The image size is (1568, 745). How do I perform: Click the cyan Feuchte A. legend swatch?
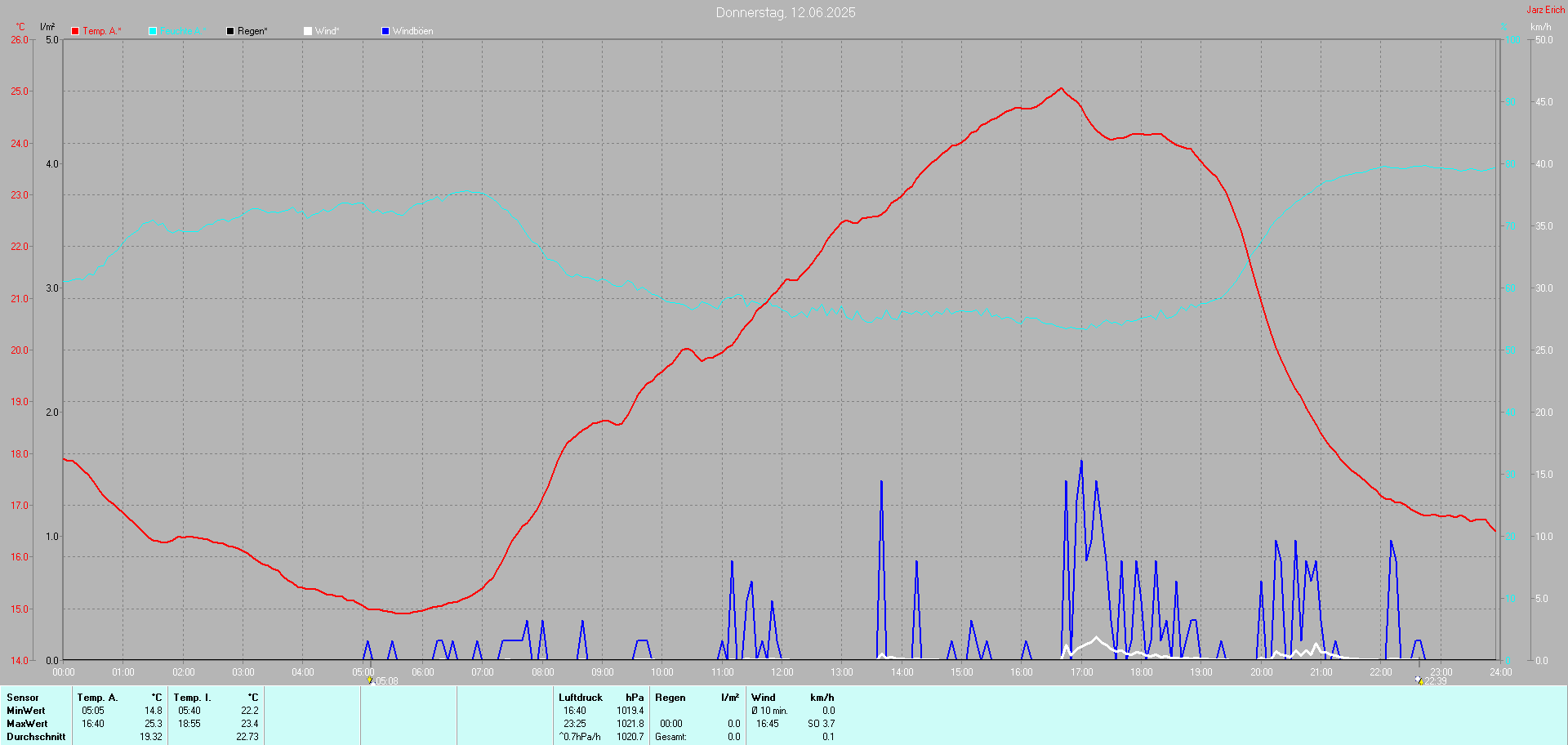(x=153, y=31)
